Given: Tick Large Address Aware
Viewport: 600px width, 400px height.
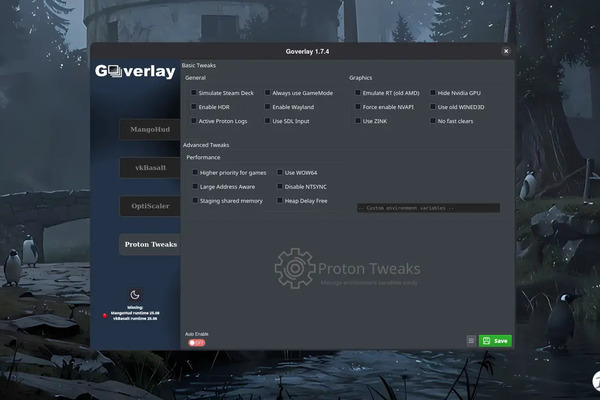Looking at the screenshot, I should tap(195, 186).
